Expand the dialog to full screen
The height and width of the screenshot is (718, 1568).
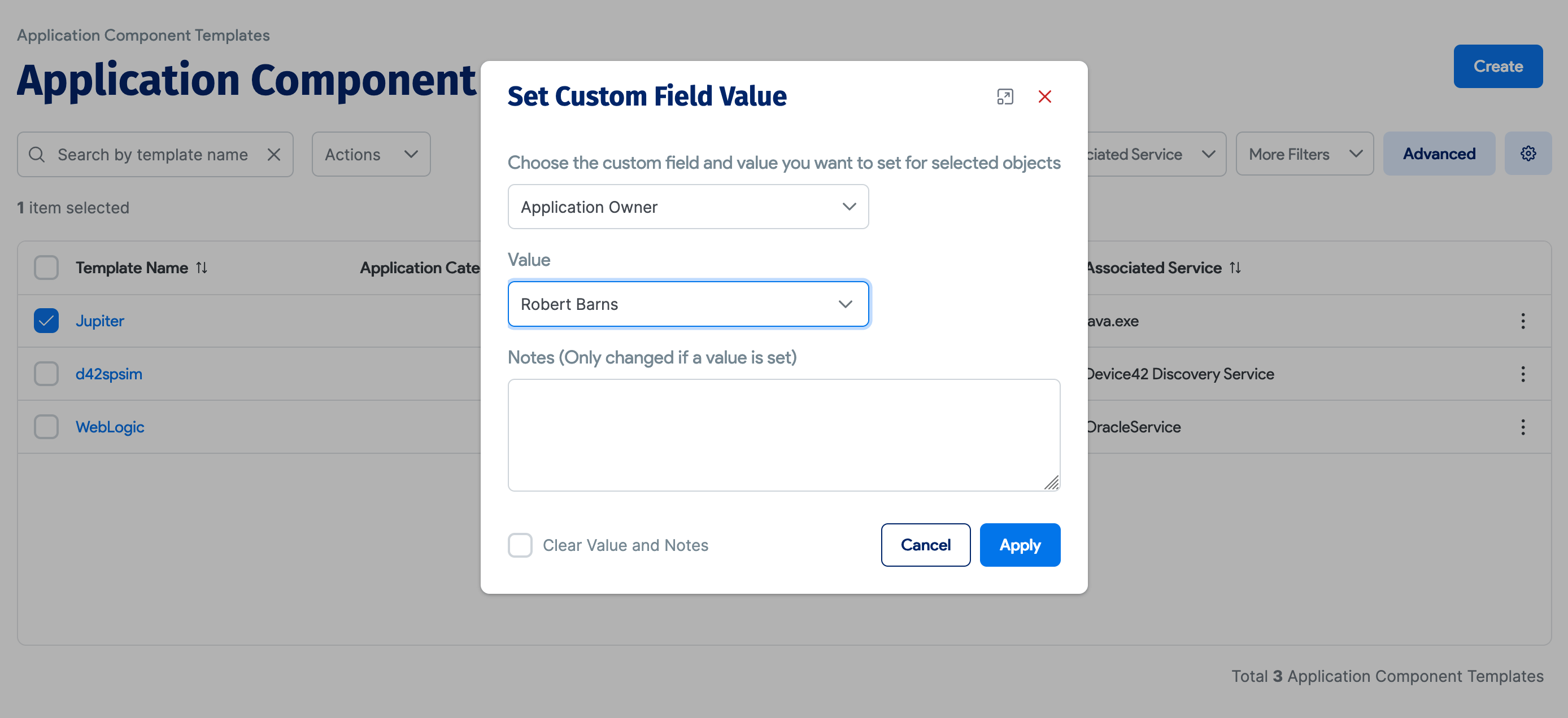[1005, 96]
